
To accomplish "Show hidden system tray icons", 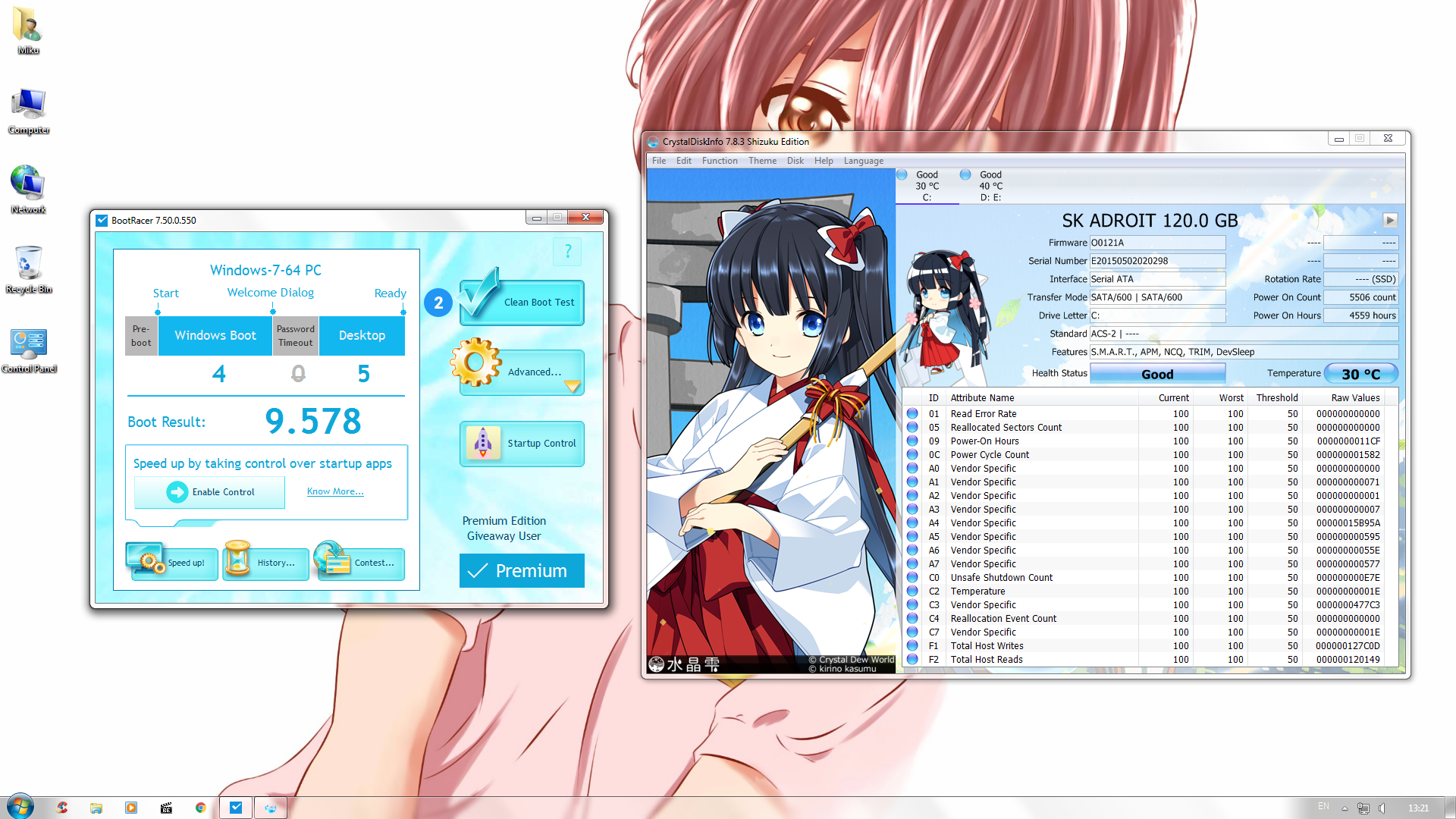I will (x=1345, y=808).
